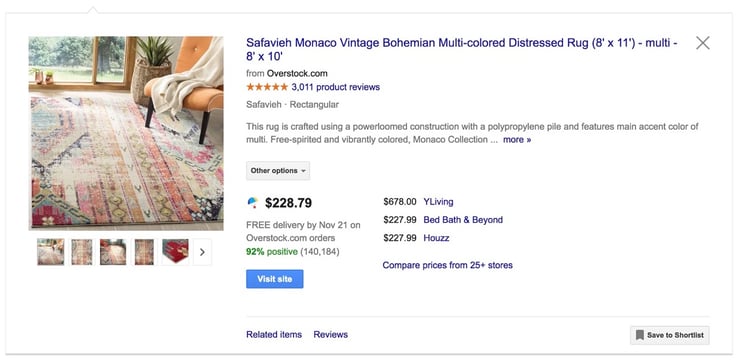This screenshot has width=740, height=361.
Task: Select the second rug thumbnail
Action: [82, 252]
